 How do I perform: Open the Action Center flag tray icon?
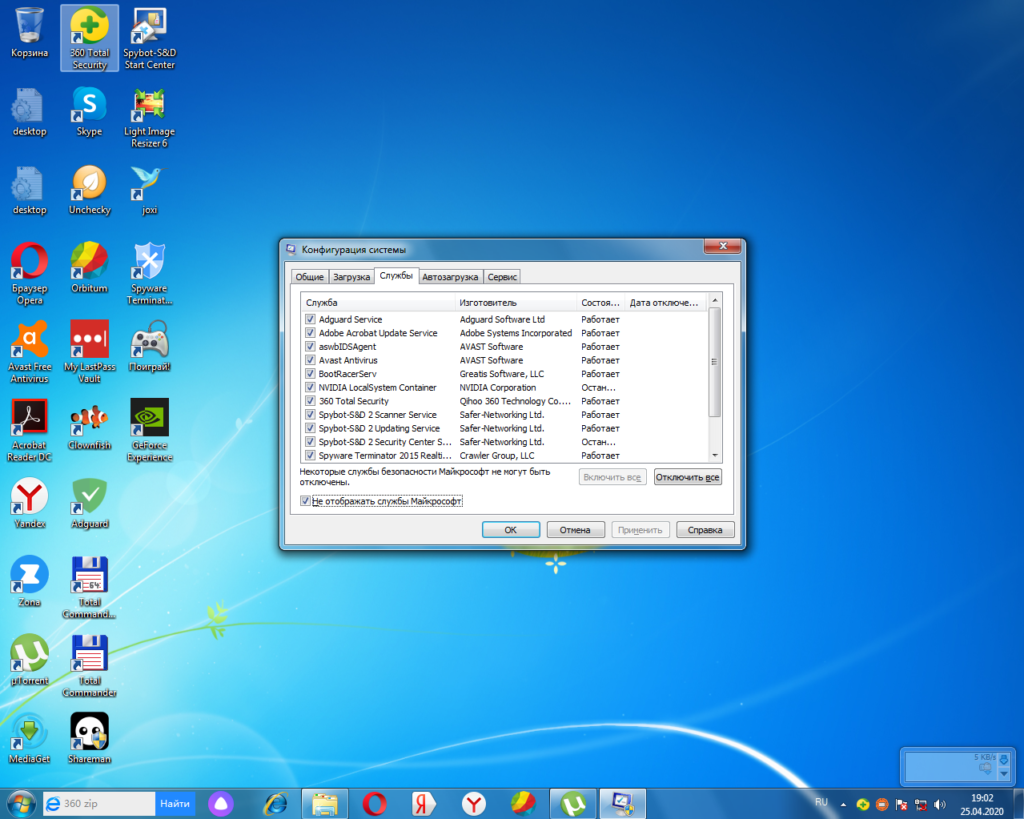point(902,805)
